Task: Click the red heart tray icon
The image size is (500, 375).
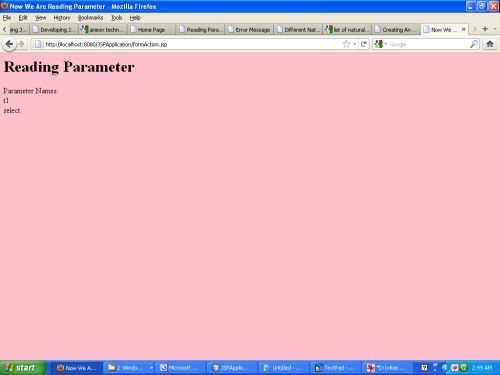Action: coord(455,368)
